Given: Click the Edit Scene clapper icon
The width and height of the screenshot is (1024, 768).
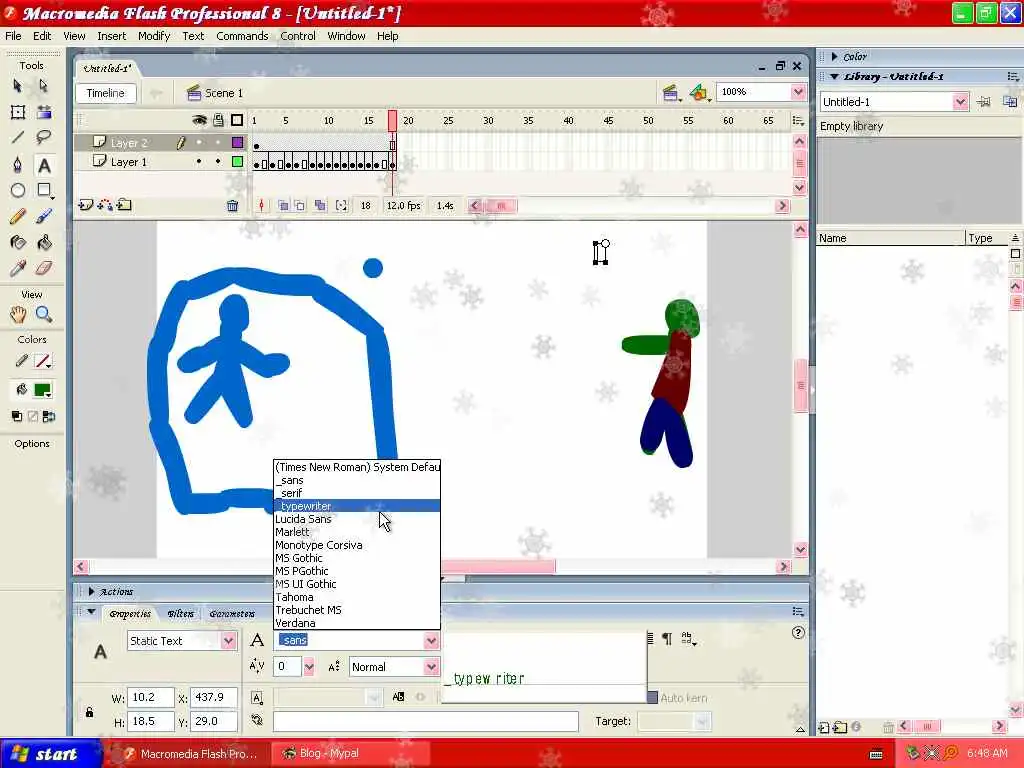Looking at the screenshot, I should 670,93.
